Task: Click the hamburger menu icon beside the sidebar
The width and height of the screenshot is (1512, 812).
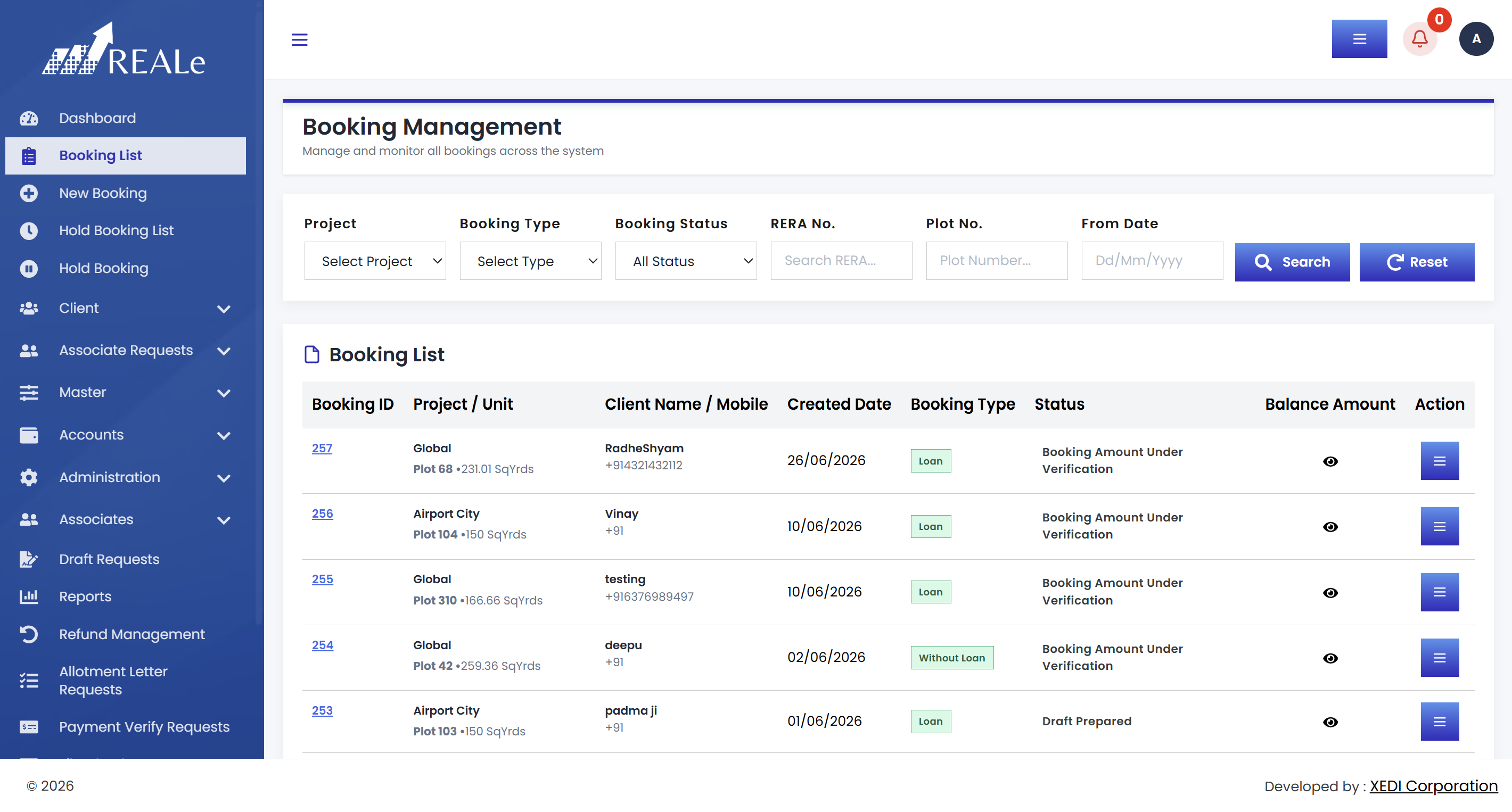Action: (x=299, y=39)
